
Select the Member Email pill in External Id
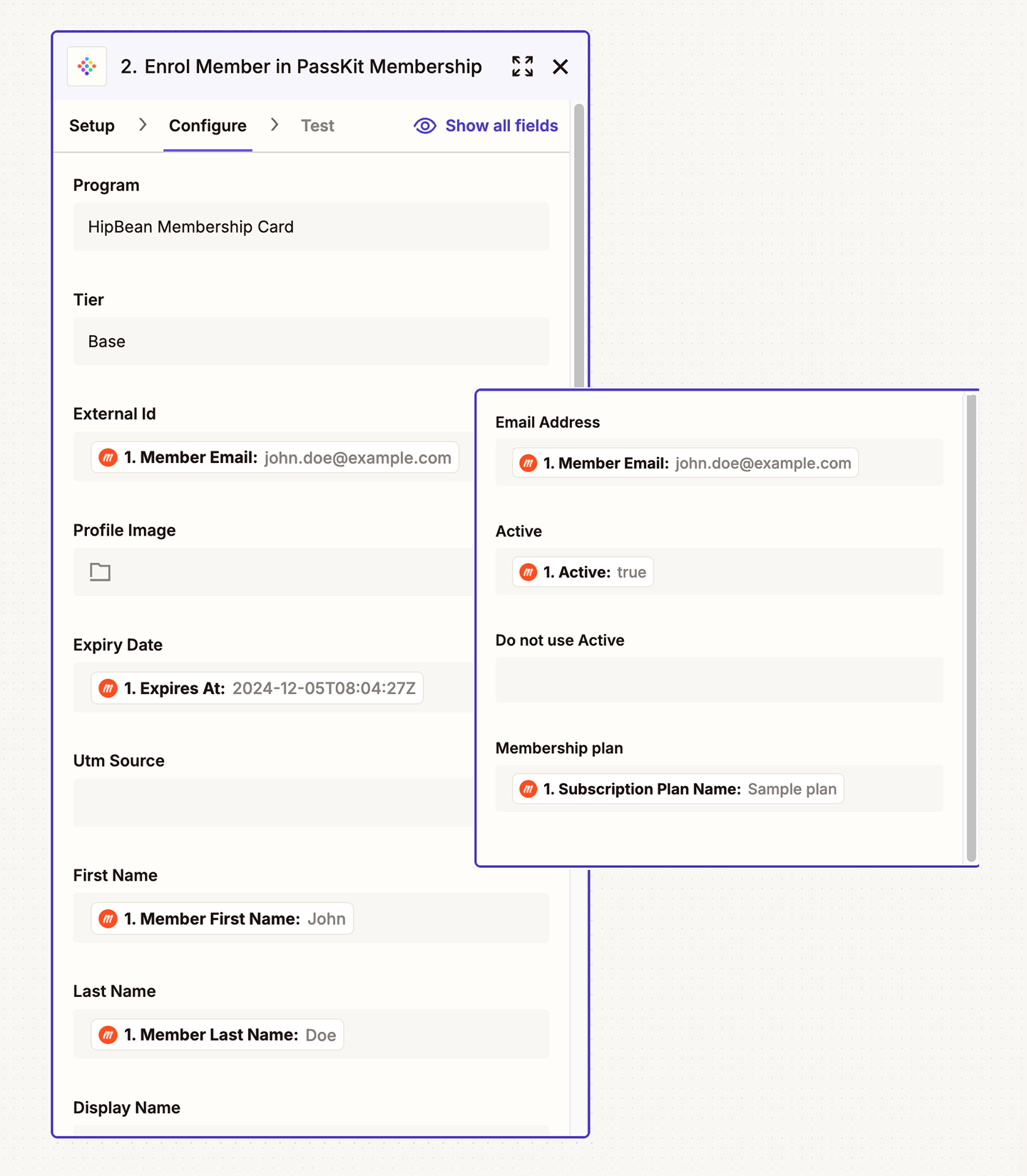click(275, 458)
